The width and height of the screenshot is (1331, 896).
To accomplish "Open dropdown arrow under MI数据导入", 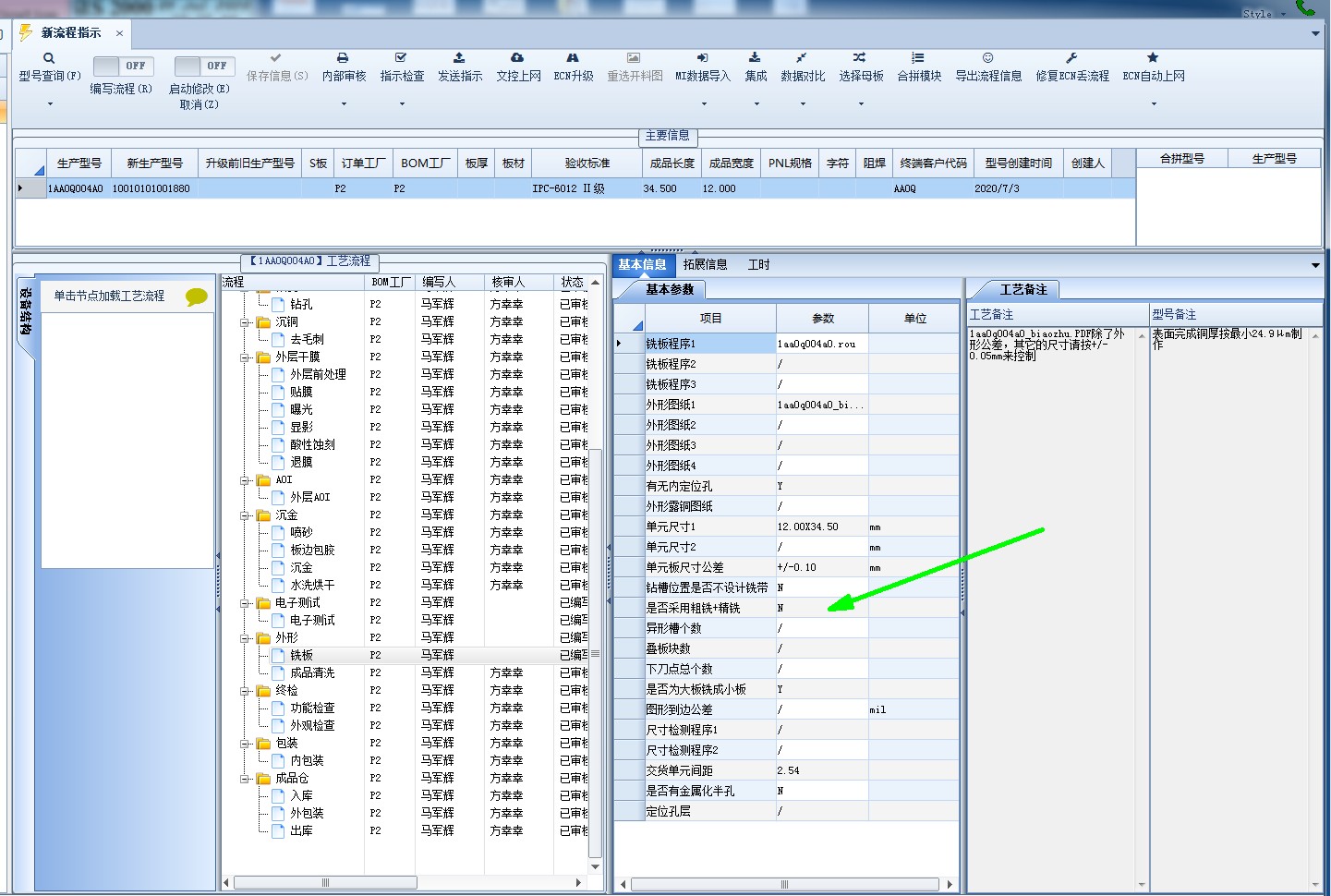I will (x=702, y=104).
